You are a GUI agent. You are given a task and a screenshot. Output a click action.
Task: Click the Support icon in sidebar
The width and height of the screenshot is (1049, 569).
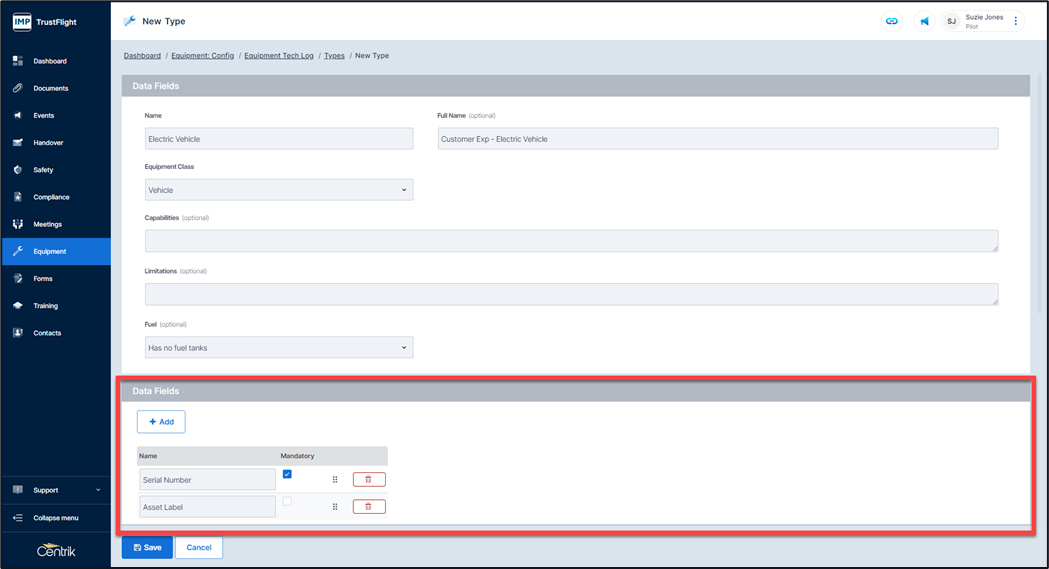(x=18, y=490)
